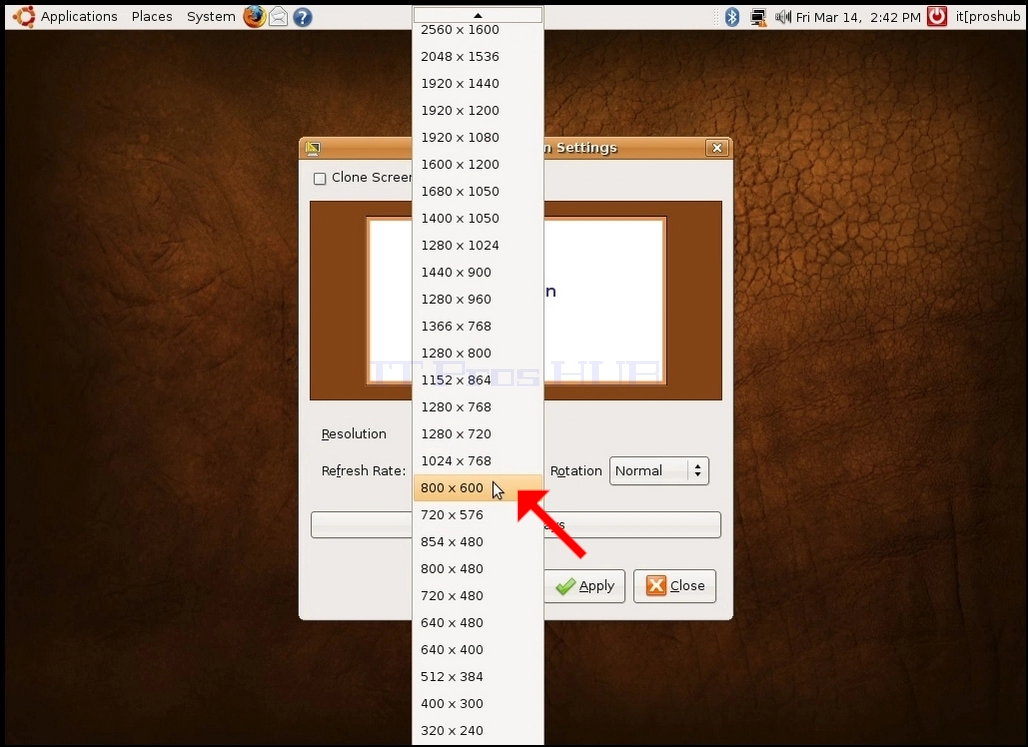This screenshot has width=1028, height=747.
Task: Click the Close button
Action: coord(675,586)
